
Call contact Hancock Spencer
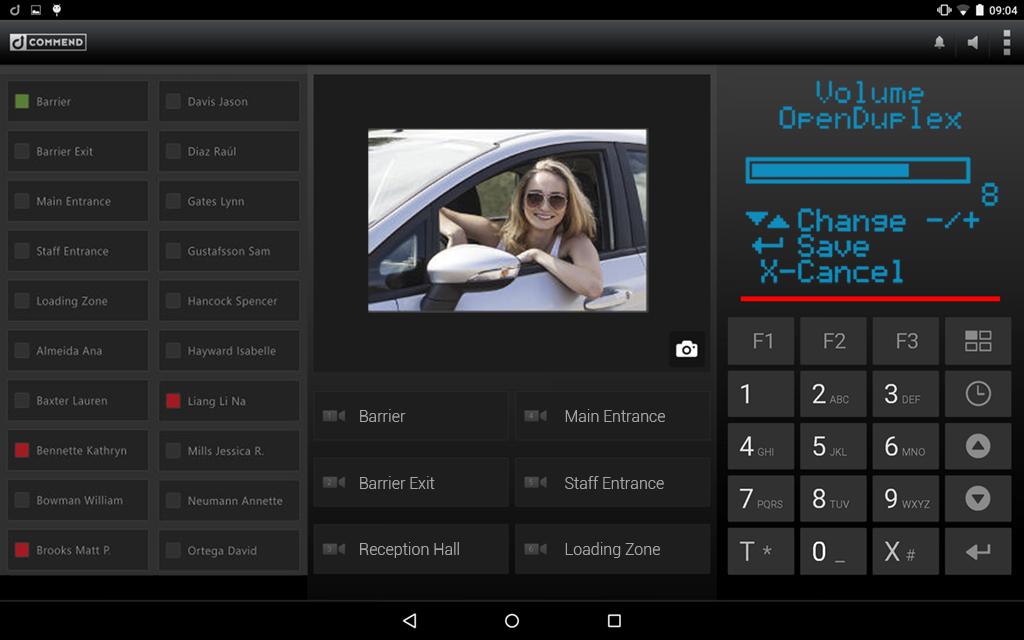pyautogui.click(x=229, y=300)
